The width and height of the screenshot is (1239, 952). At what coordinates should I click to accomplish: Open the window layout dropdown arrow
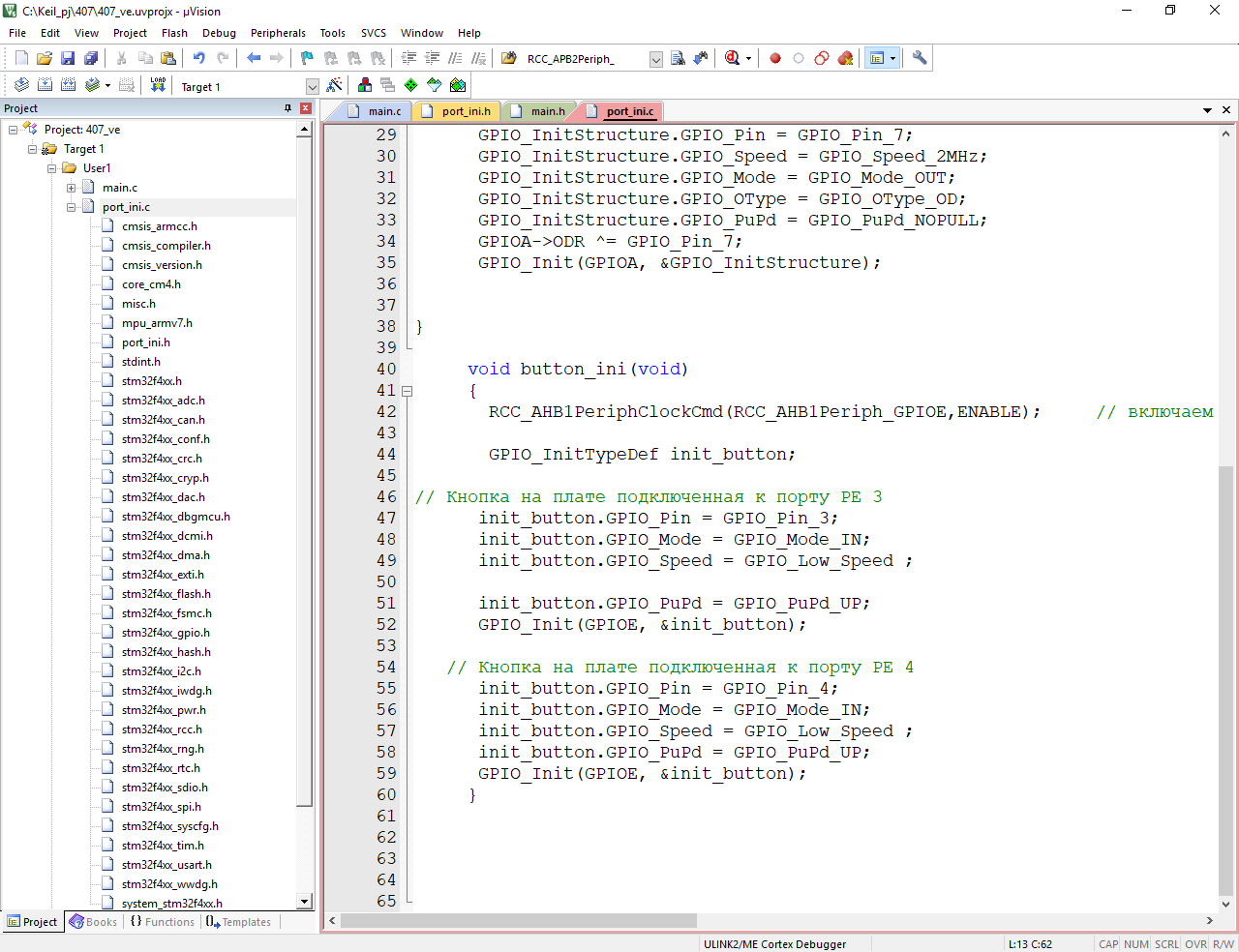(892, 59)
